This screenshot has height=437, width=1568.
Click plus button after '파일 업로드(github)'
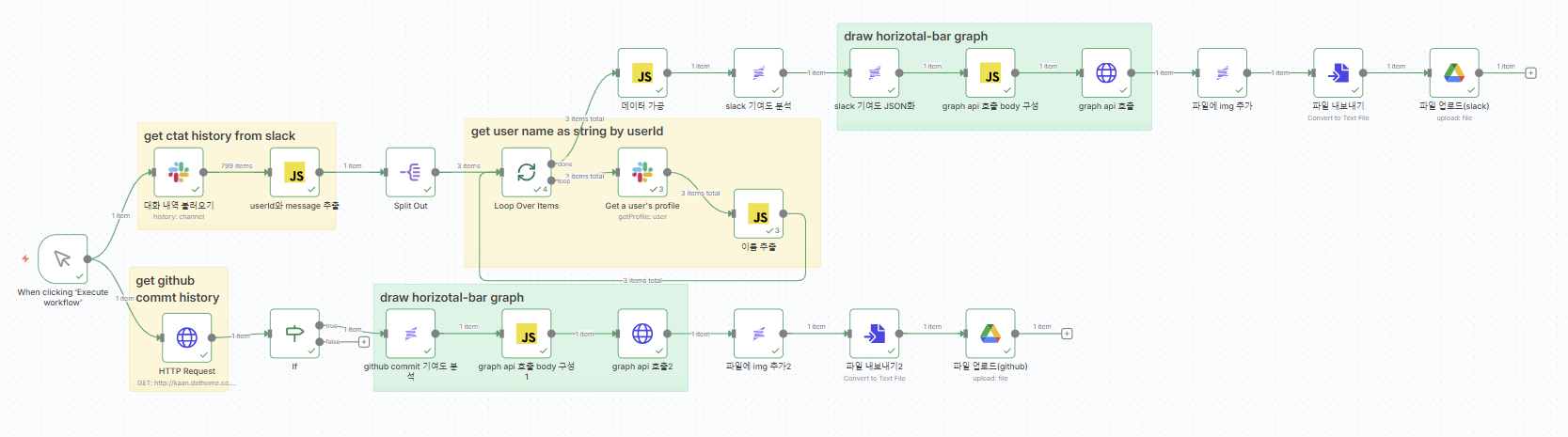click(x=1067, y=334)
